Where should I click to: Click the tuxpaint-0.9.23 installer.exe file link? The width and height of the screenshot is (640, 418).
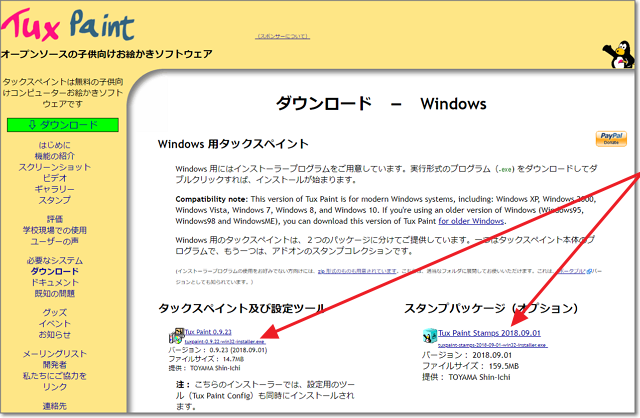point(220,342)
